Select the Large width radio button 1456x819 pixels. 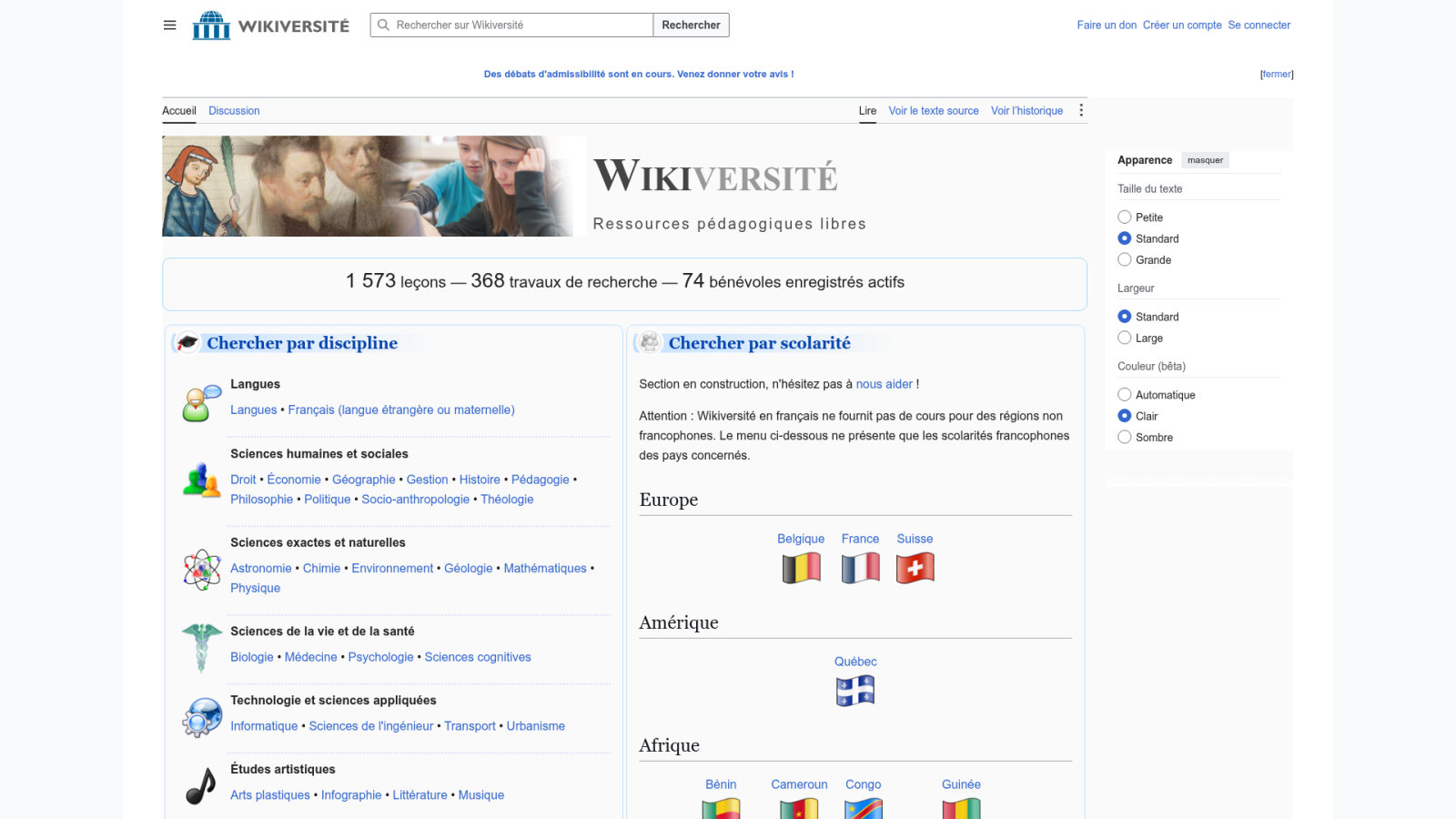tap(1125, 338)
